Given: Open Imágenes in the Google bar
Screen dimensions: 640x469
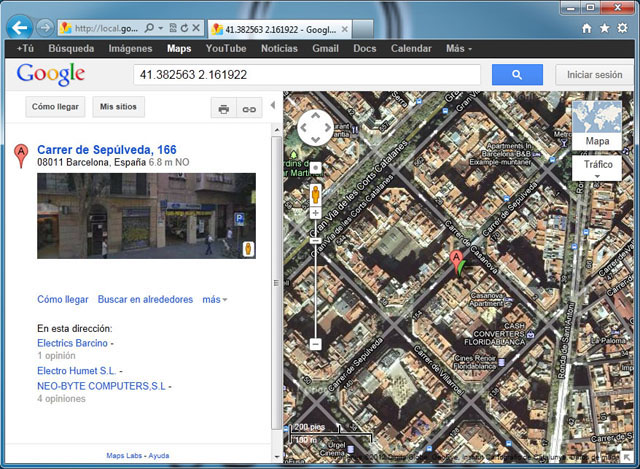Looking at the screenshot, I should pyautogui.click(x=130, y=49).
